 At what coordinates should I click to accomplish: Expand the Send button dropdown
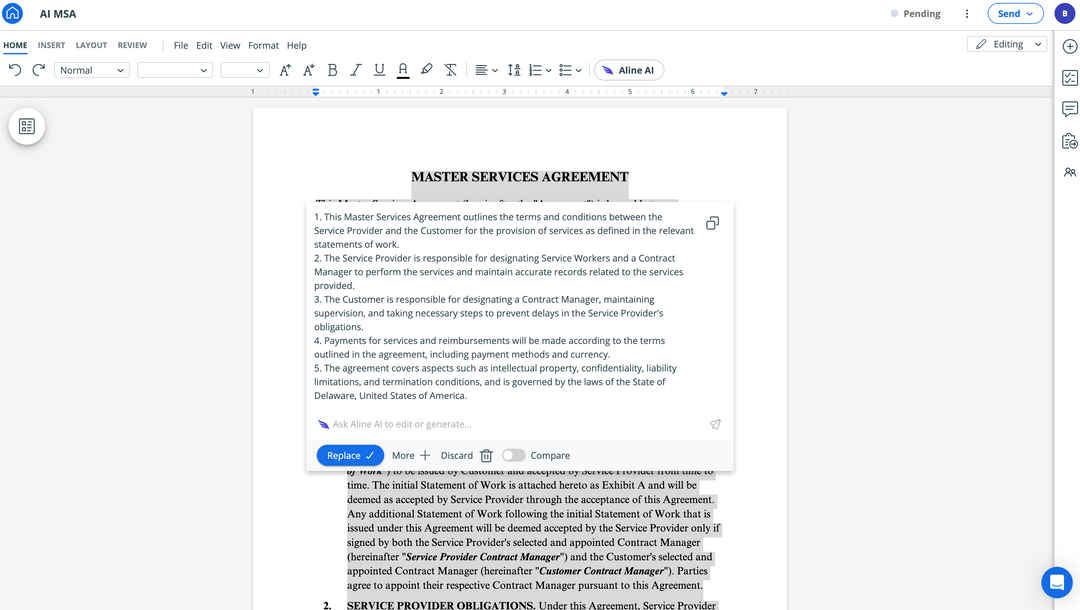tap(1029, 14)
